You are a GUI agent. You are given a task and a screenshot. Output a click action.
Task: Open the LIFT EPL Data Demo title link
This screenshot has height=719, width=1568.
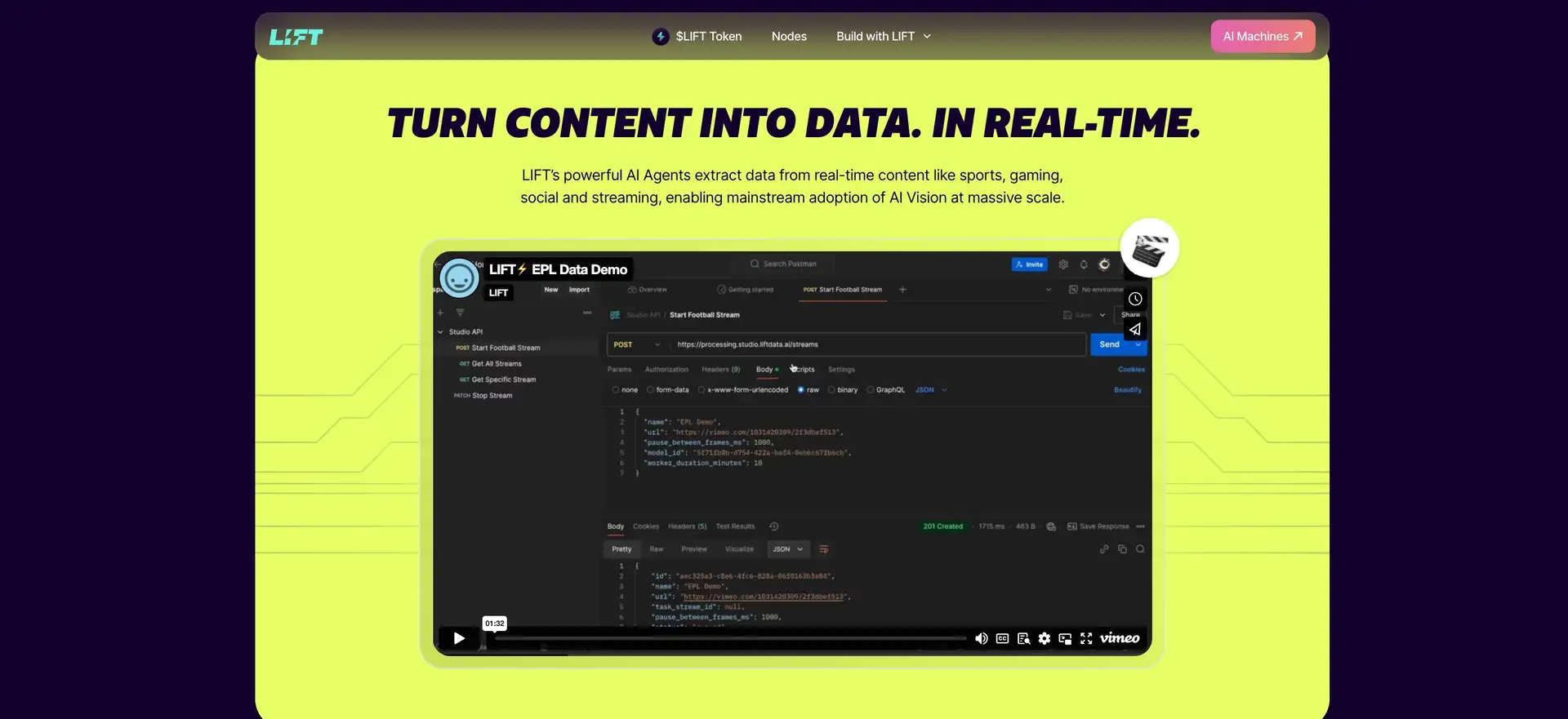tap(559, 269)
